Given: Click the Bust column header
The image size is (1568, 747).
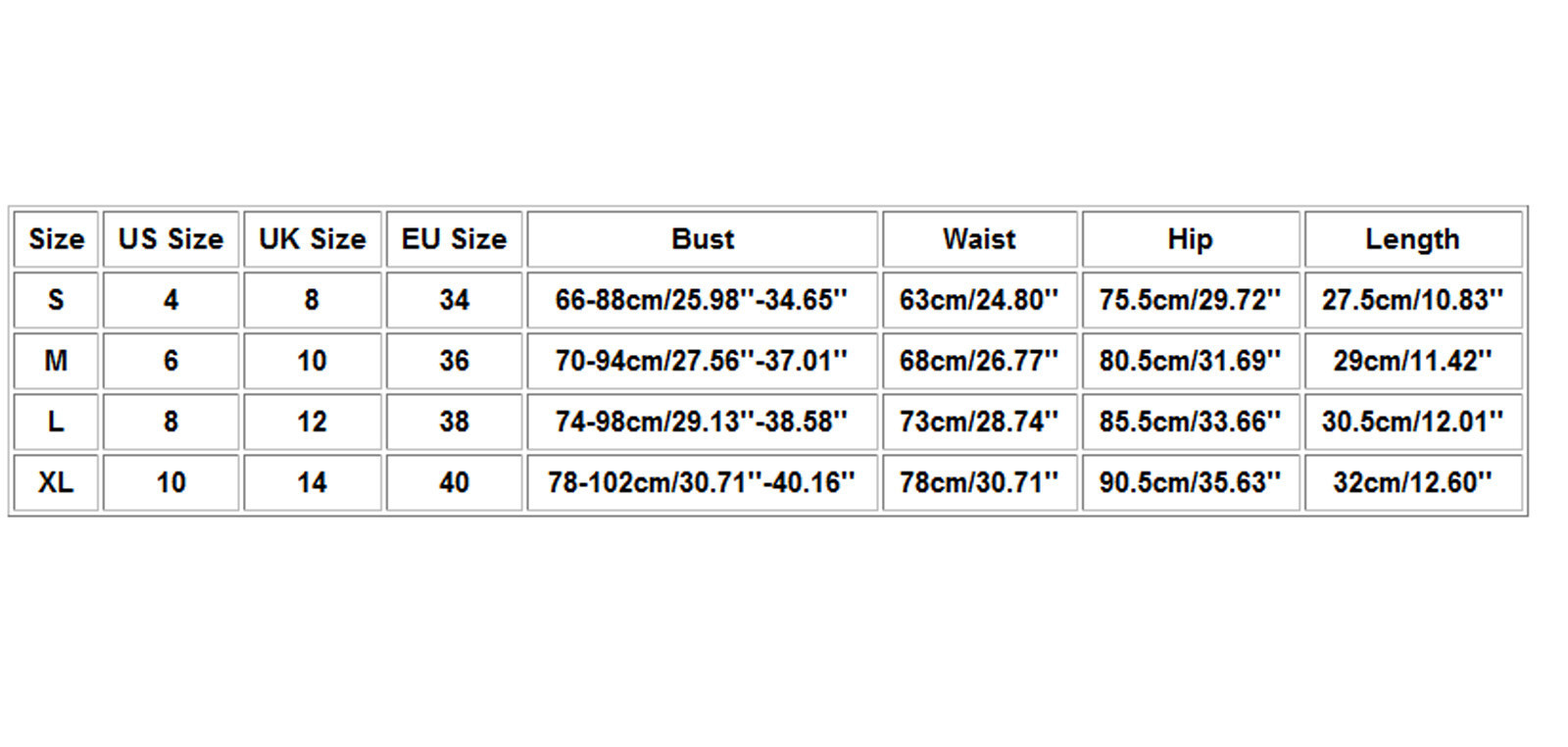Looking at the screenshot, I should click(702, 239).
